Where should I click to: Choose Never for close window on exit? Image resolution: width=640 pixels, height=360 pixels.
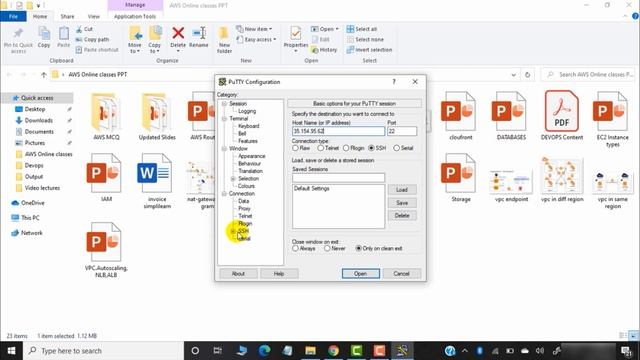(x=327, y=248)
